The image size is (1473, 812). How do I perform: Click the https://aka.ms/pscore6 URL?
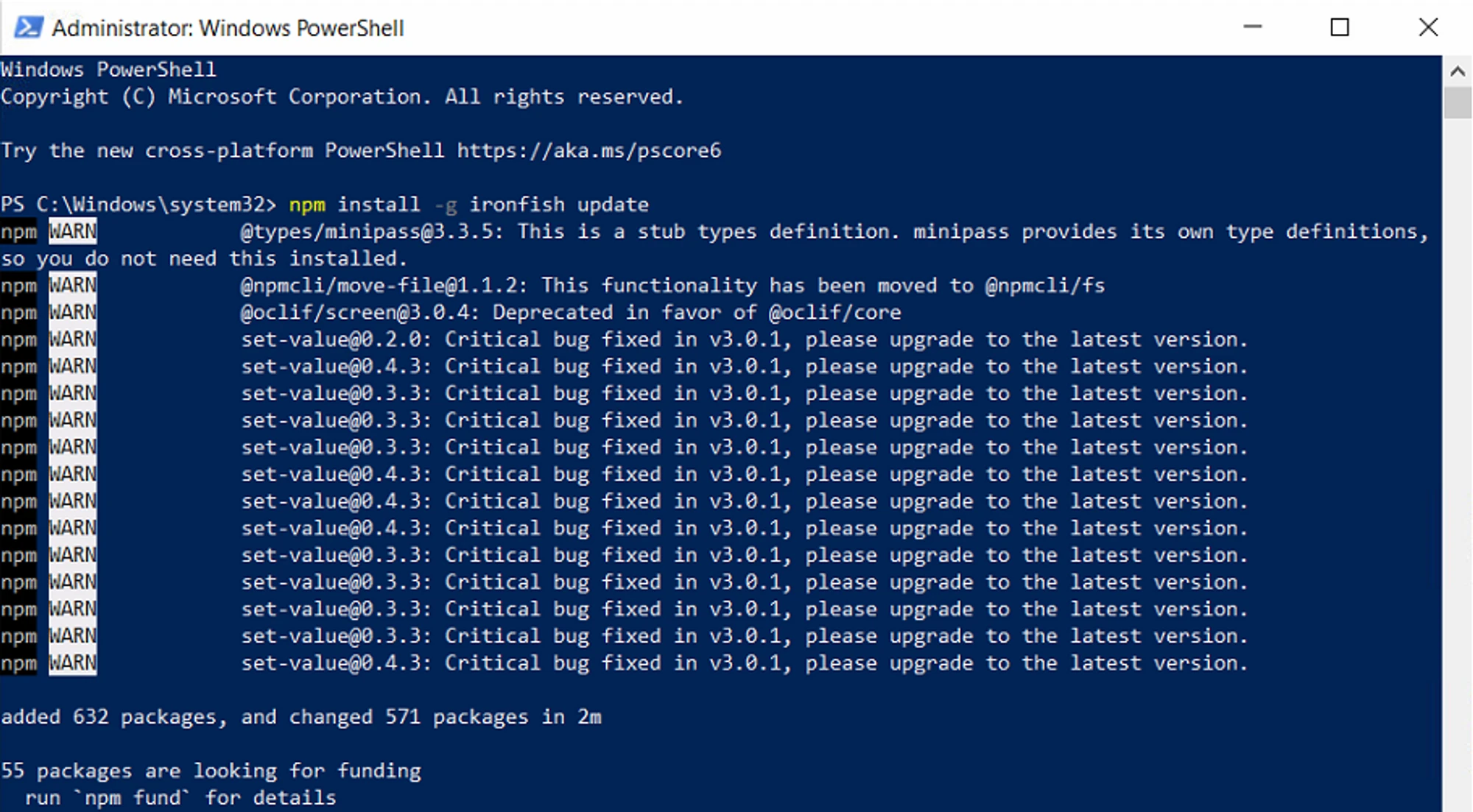click(588, 151)
